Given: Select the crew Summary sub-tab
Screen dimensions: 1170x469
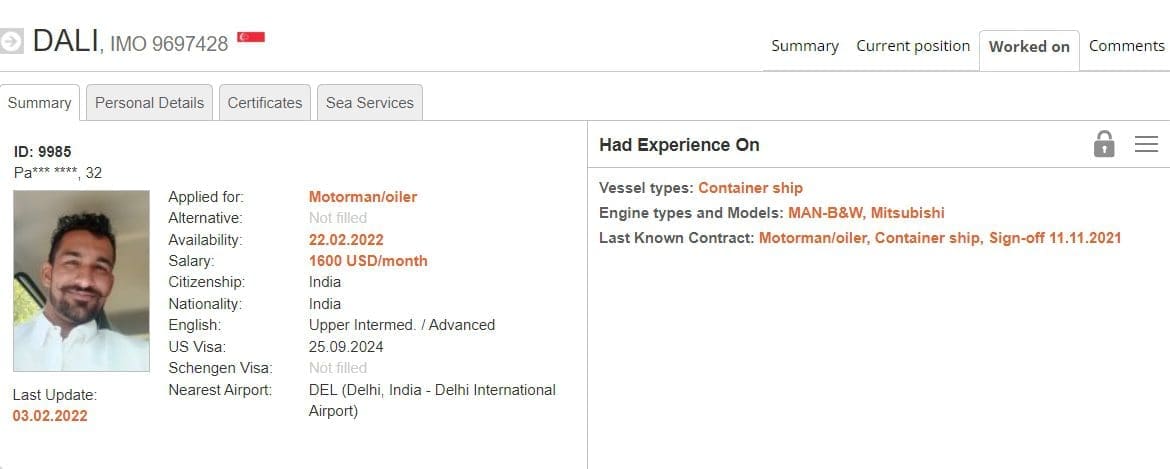Looking at the screenshot, I should (40, 103).
